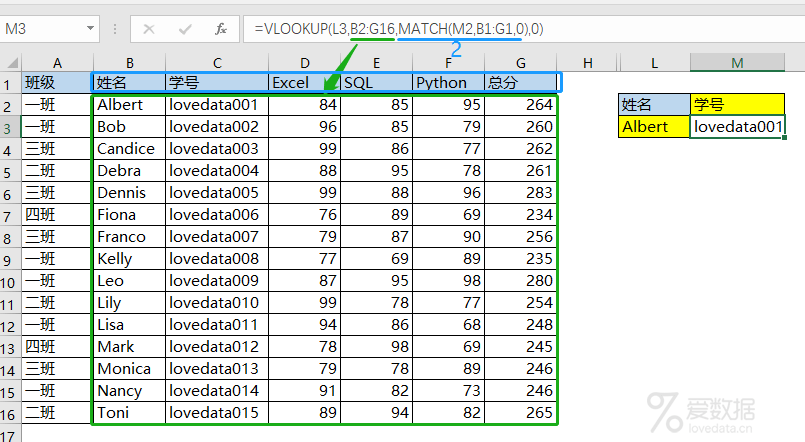
Task: Click inside the formula bar VLOOKUP text
Action: click(x=398, y=29)
